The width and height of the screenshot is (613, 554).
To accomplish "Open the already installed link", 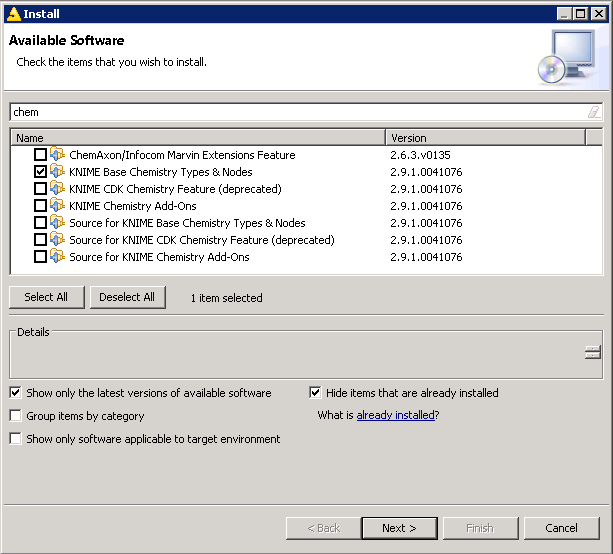I will [395, 415].
